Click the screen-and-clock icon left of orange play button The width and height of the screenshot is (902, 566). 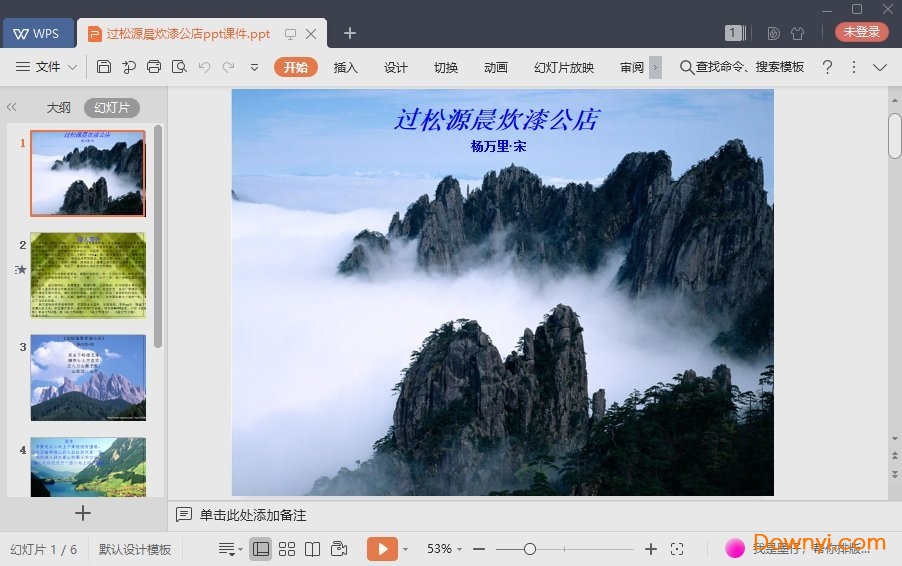[339, 549]
